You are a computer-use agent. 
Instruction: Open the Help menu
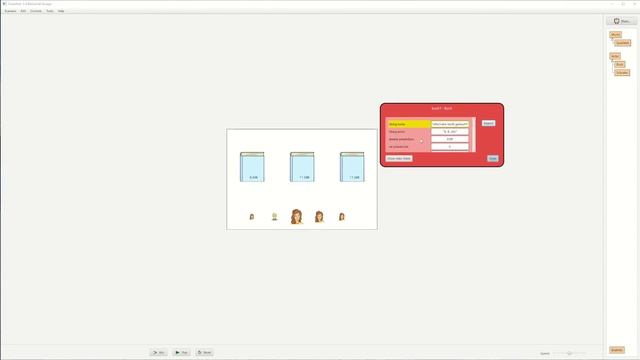pos(61,11)
